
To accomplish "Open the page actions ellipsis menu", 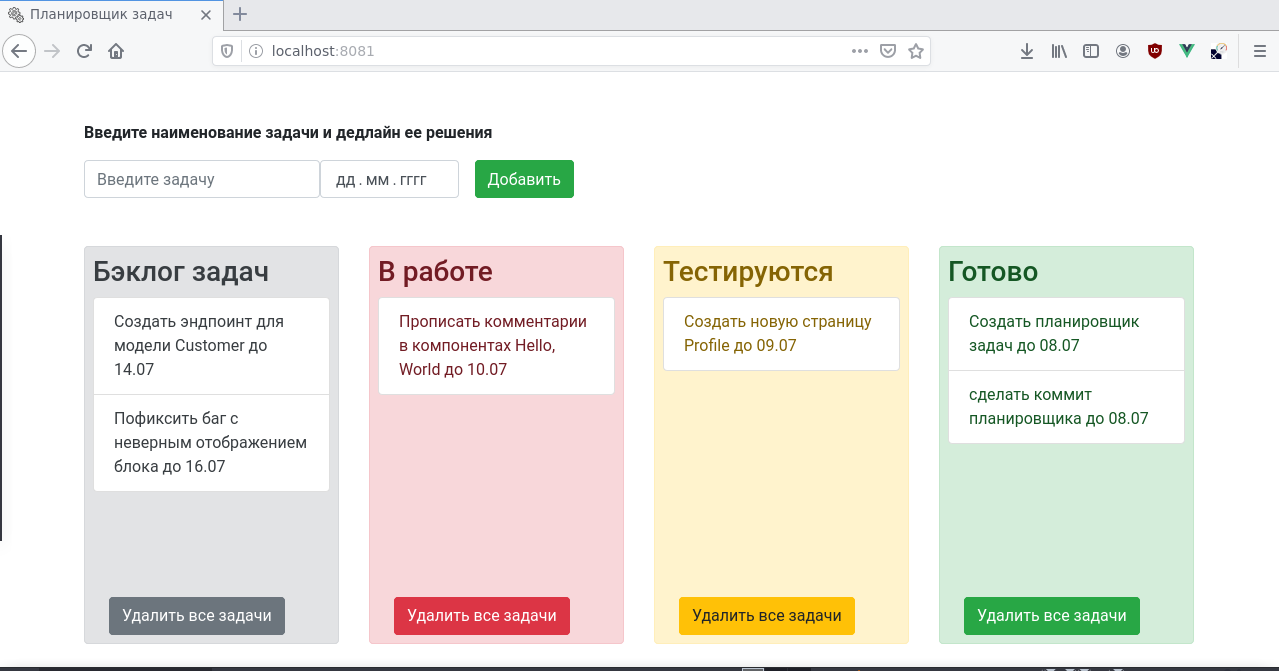I will (858, 51).
